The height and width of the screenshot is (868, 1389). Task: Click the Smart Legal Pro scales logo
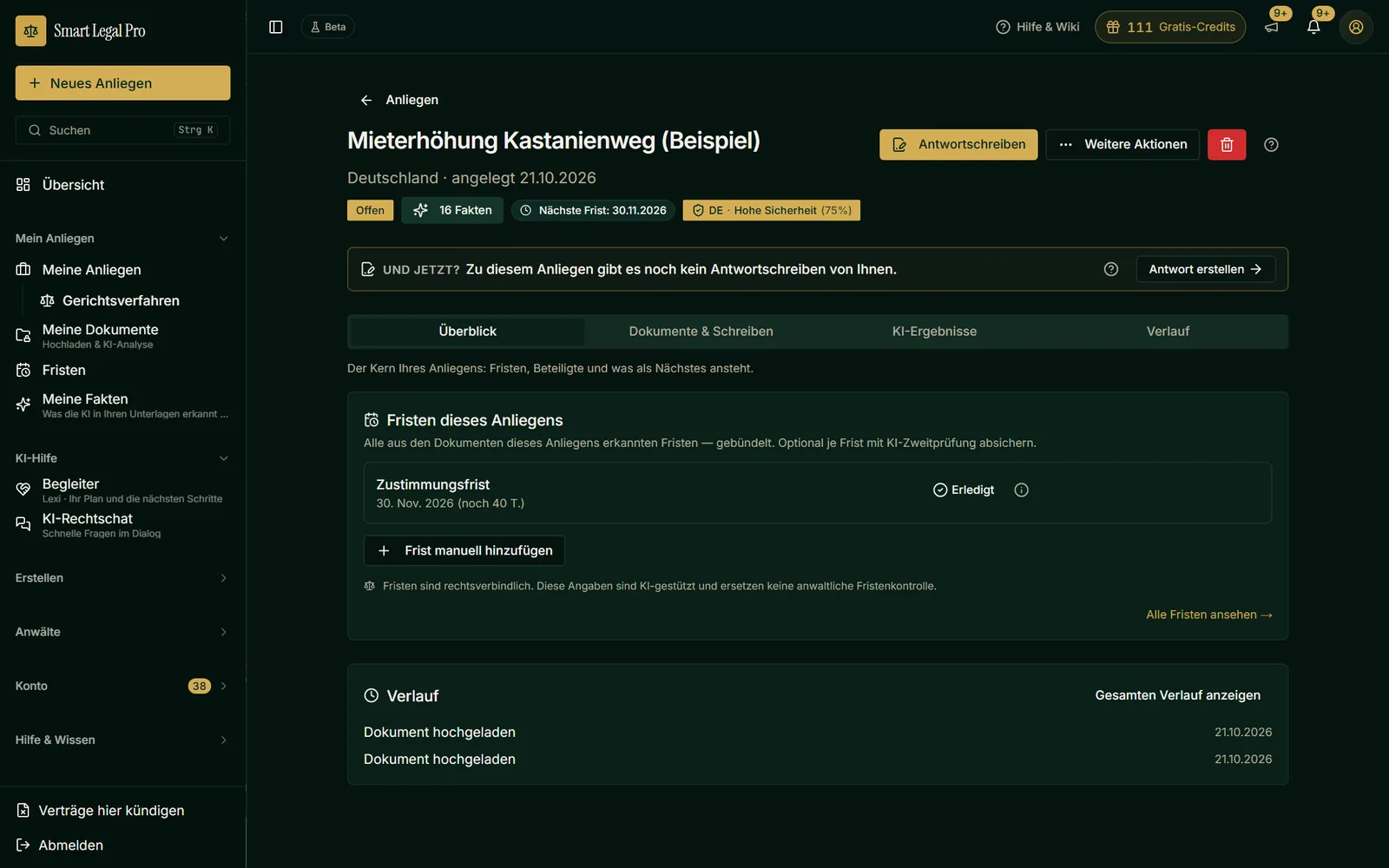[x=30, y=30]
